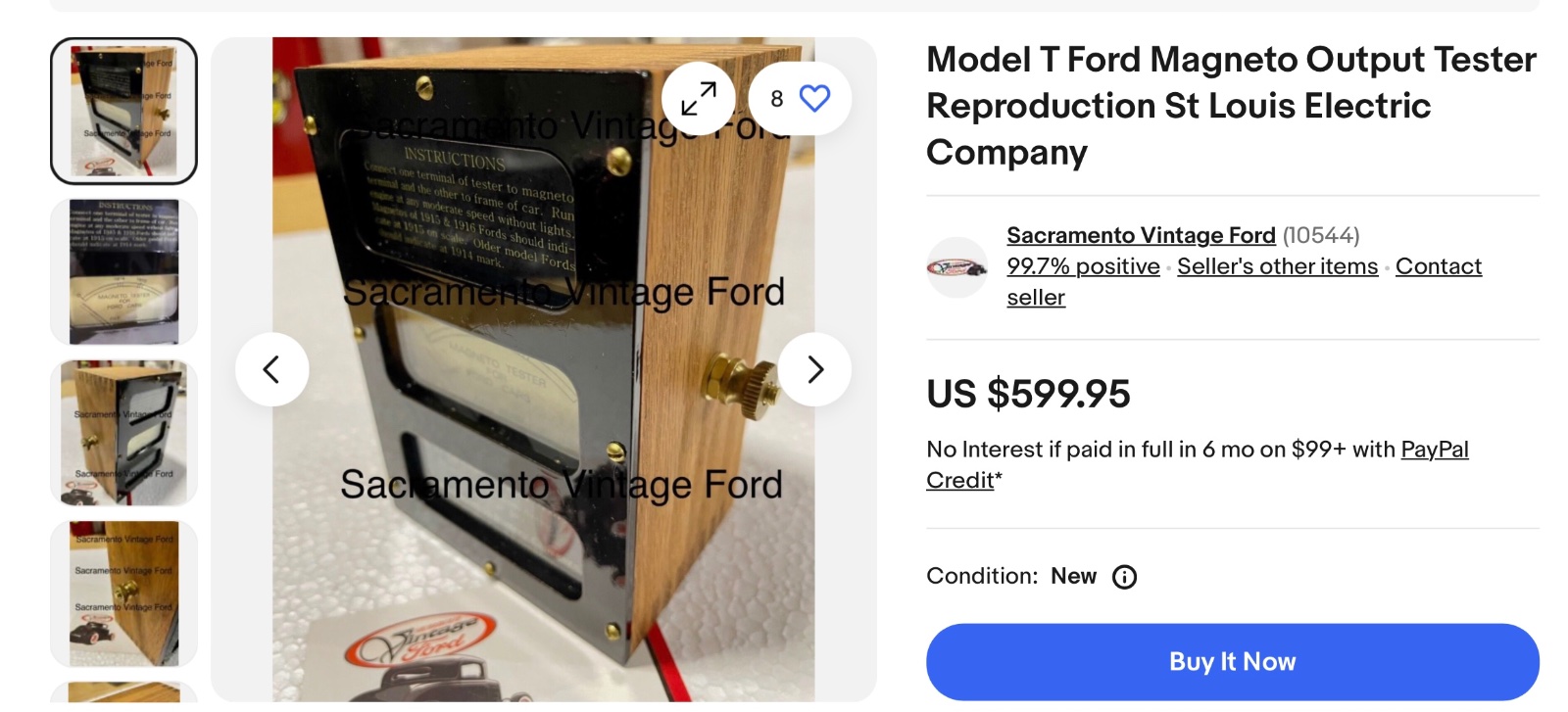The height and width of the screenshot is (712, 1568).
Task: Open the PayPal Credit link
Action: tap(1434, 450)
